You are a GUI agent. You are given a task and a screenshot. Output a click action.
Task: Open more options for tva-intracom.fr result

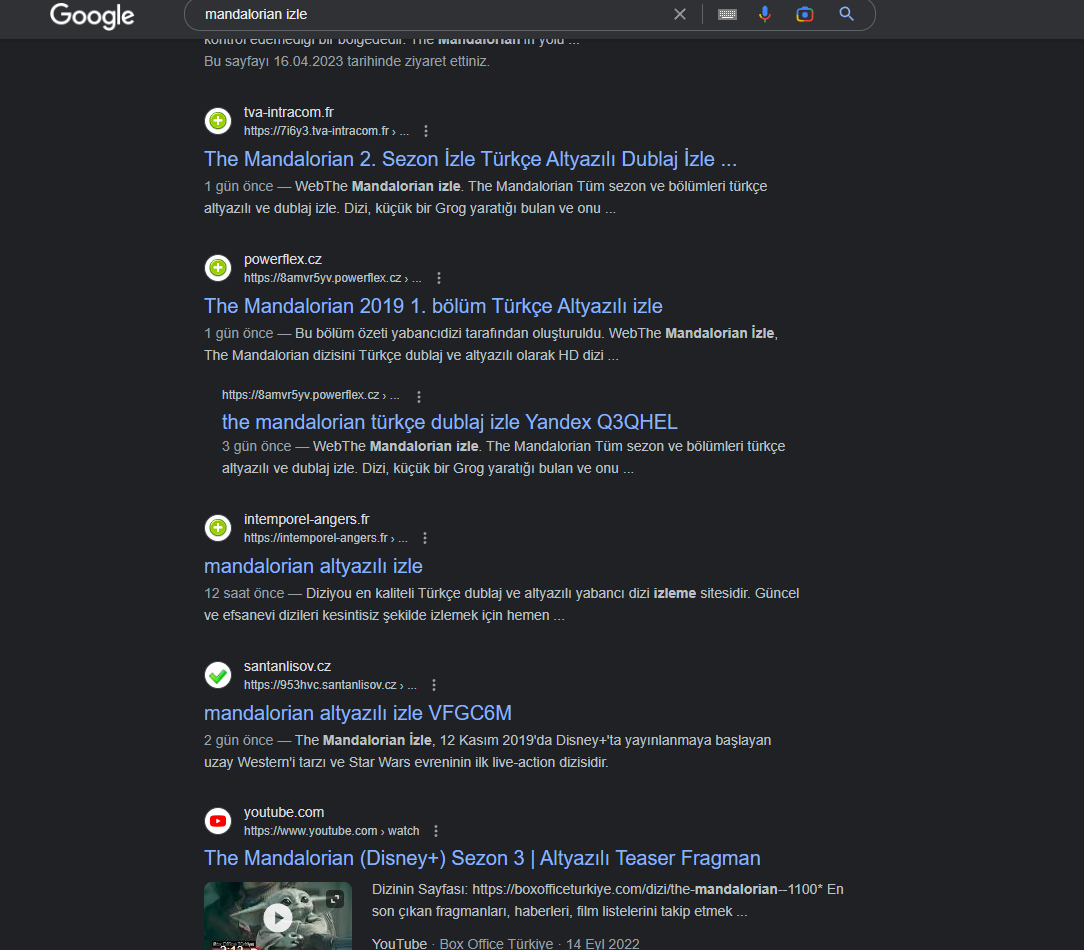pos(426,131)
